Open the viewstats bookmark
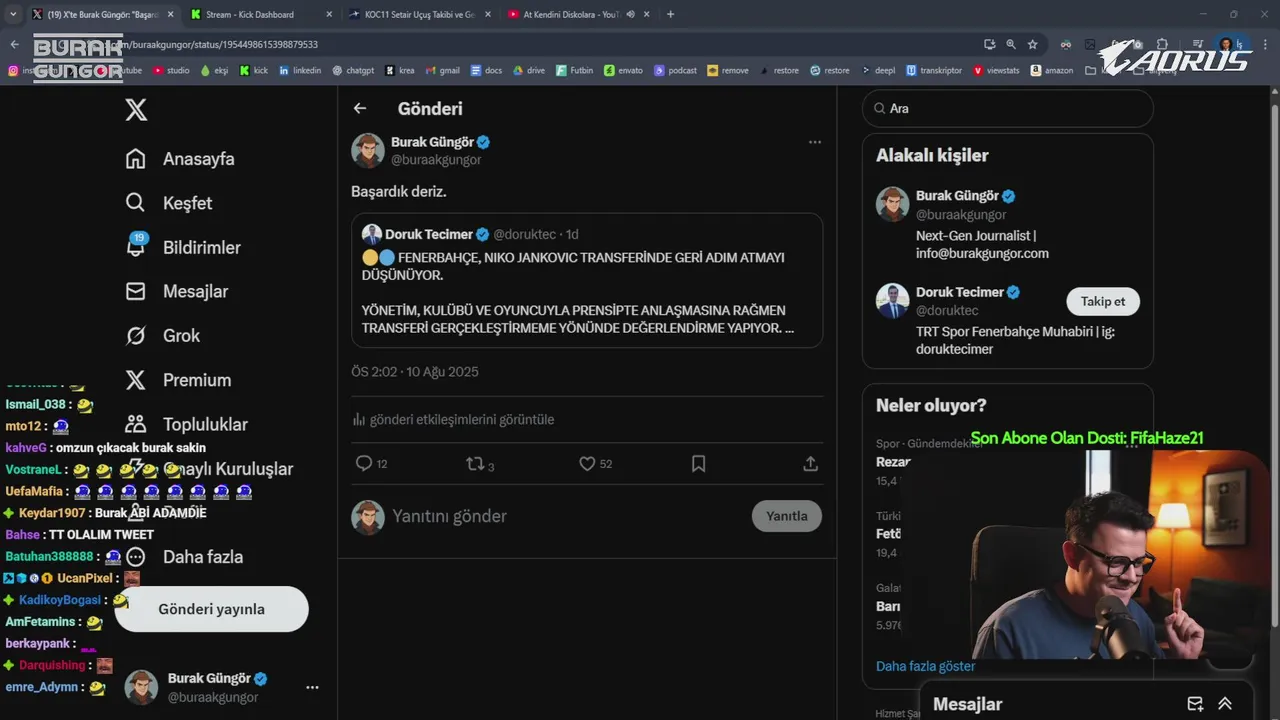The image size is (1280, 720). (x=996, y=71)
